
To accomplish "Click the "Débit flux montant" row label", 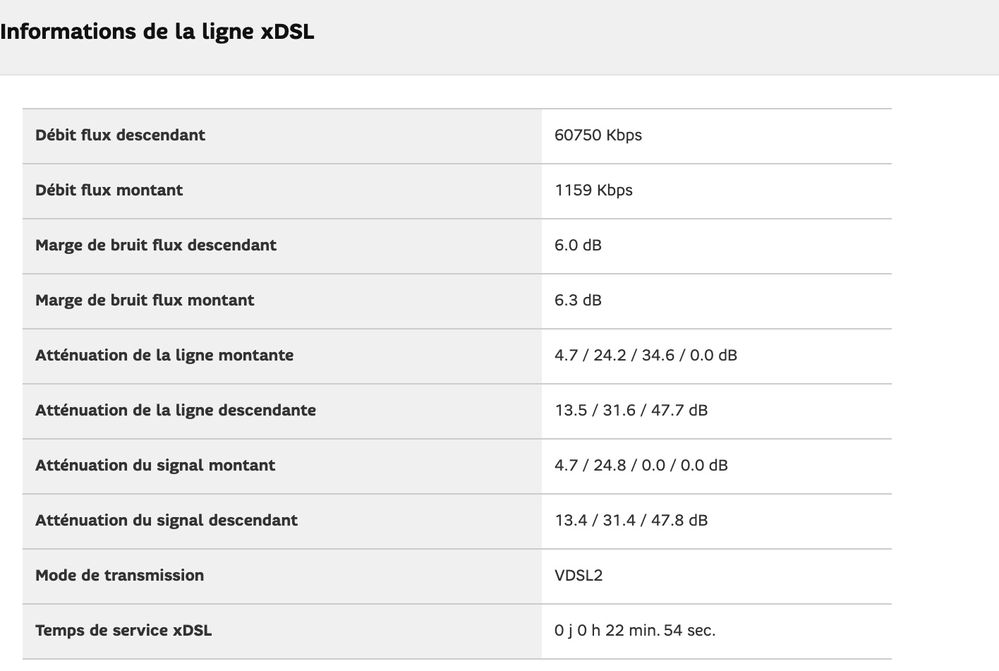I will coord(109,190).
